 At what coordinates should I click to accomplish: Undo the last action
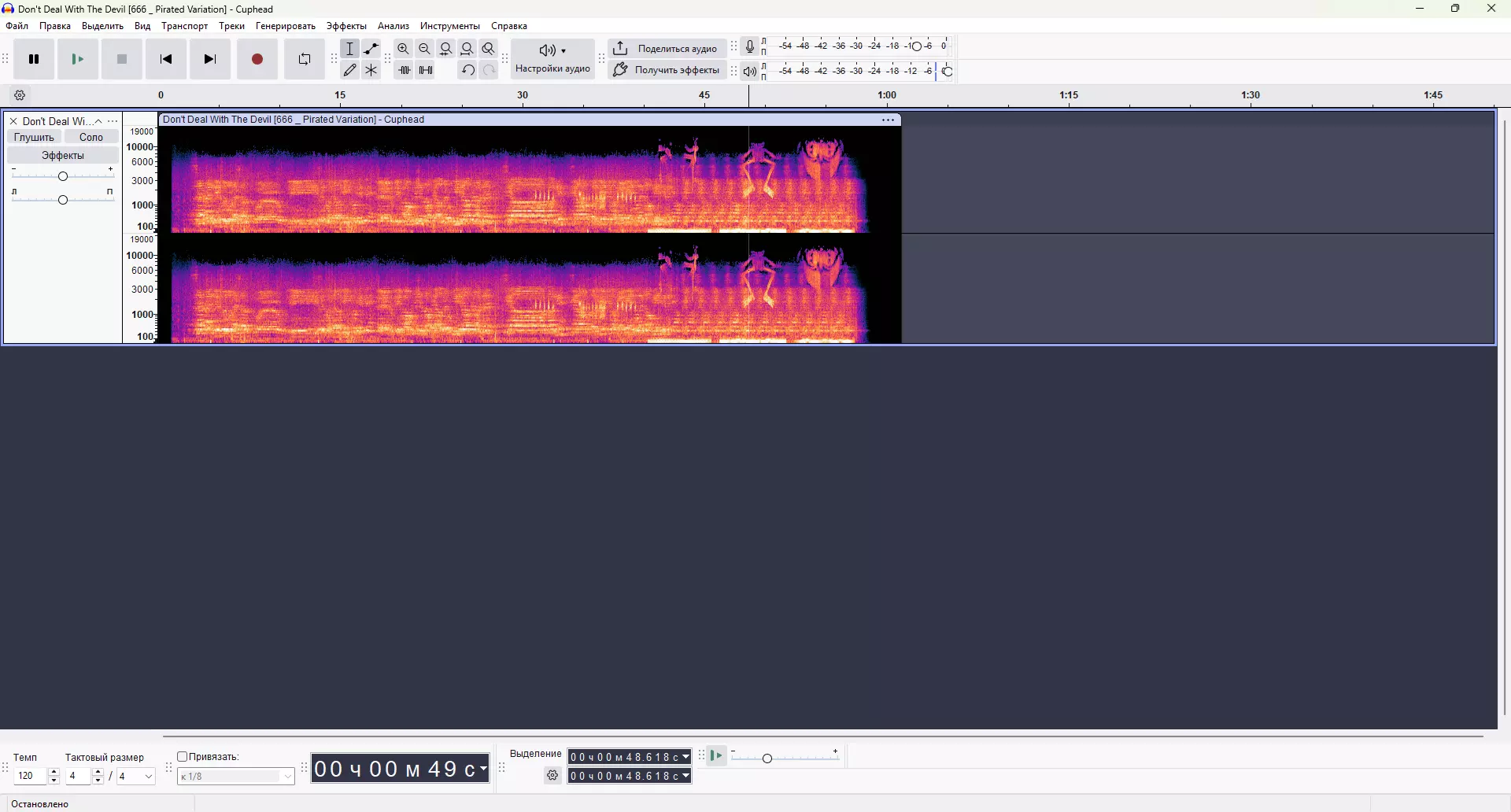coord(467,70)
